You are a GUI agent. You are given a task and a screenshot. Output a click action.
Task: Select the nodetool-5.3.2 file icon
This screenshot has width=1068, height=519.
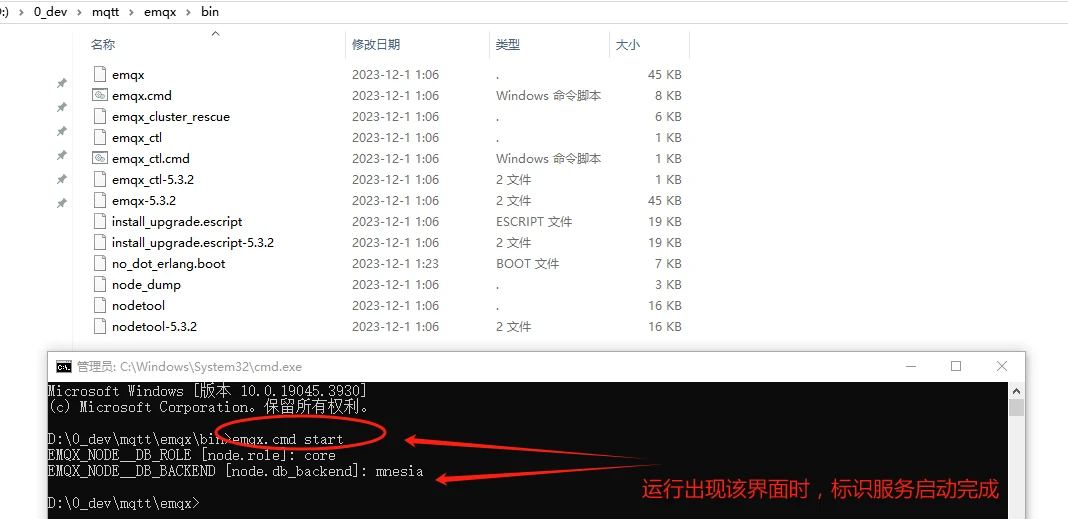(99, 327)
